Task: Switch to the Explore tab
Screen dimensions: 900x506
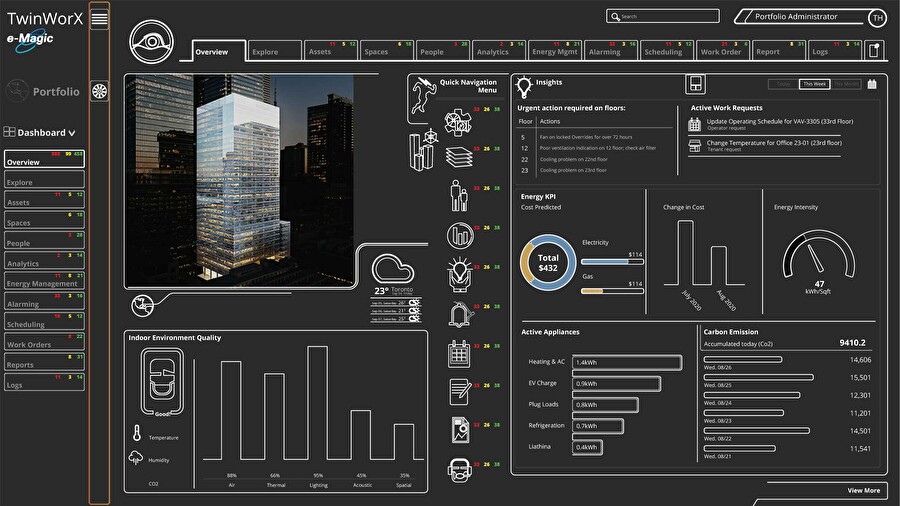Action: click(x=274, y=50)
